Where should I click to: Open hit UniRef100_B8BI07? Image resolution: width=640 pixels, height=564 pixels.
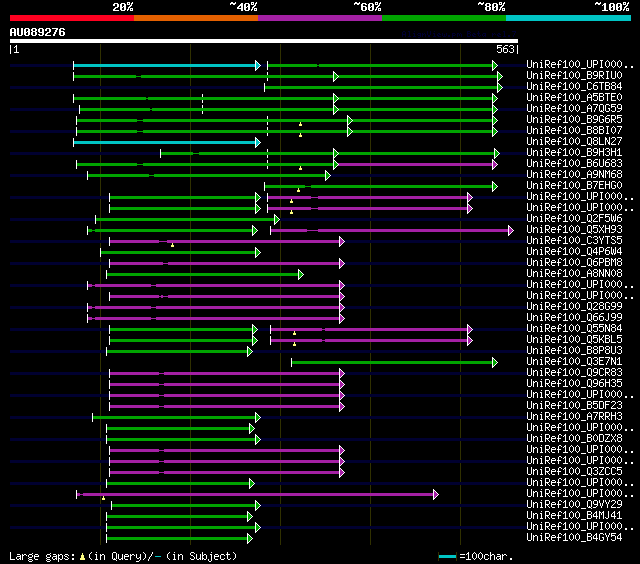coord(574,131)
